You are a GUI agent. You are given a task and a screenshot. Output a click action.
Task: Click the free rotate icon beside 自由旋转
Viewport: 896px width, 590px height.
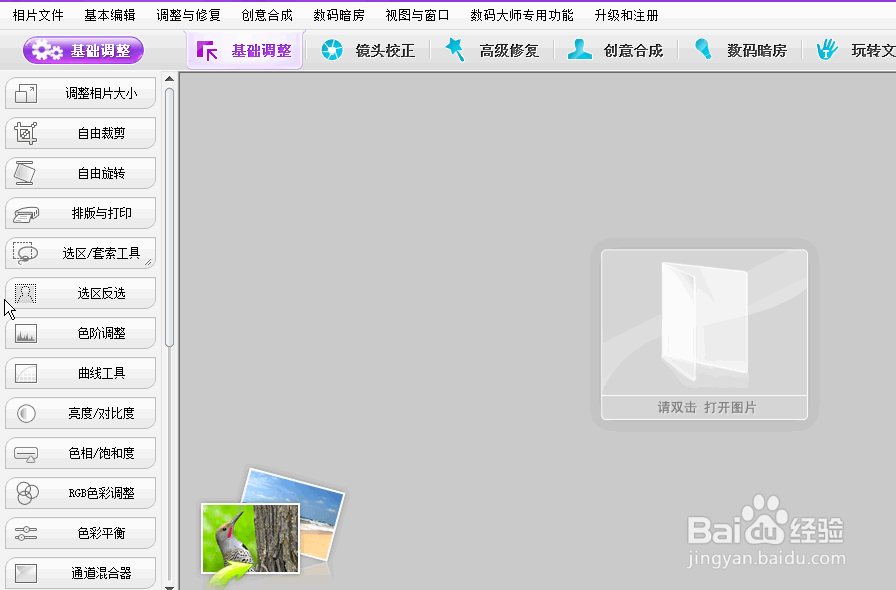pyautogui.click(x=25, y=173)
